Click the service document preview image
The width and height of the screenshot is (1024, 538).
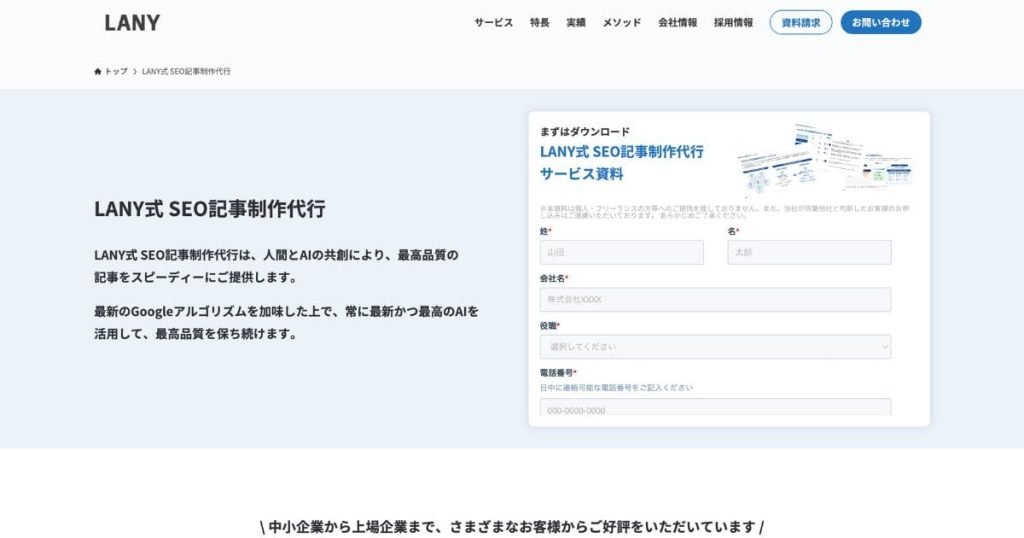825,159
